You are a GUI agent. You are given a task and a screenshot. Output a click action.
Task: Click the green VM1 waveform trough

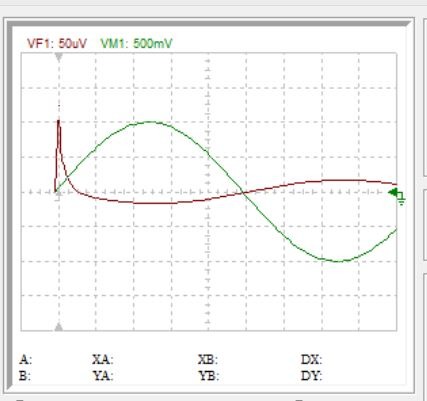(337, 261)
